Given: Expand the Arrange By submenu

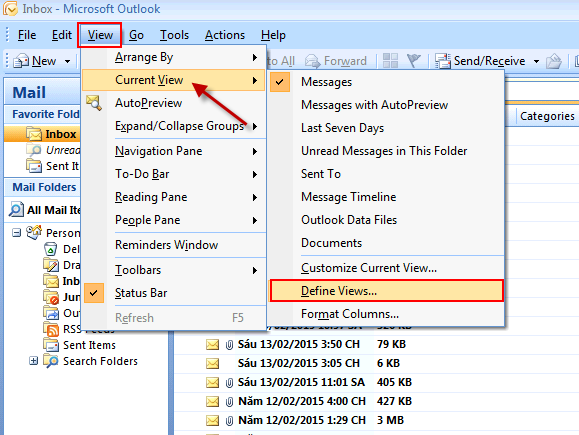Looking at the screenshot, I should tap(174, 58).
